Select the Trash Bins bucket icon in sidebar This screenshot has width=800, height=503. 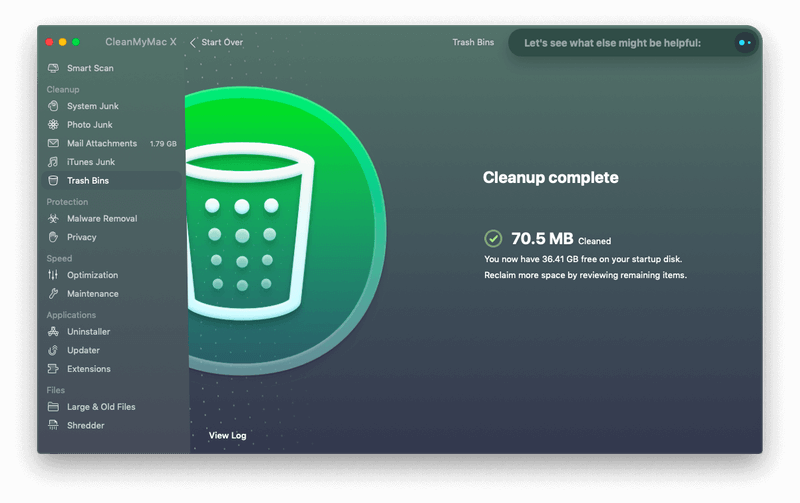coord(53,181)
